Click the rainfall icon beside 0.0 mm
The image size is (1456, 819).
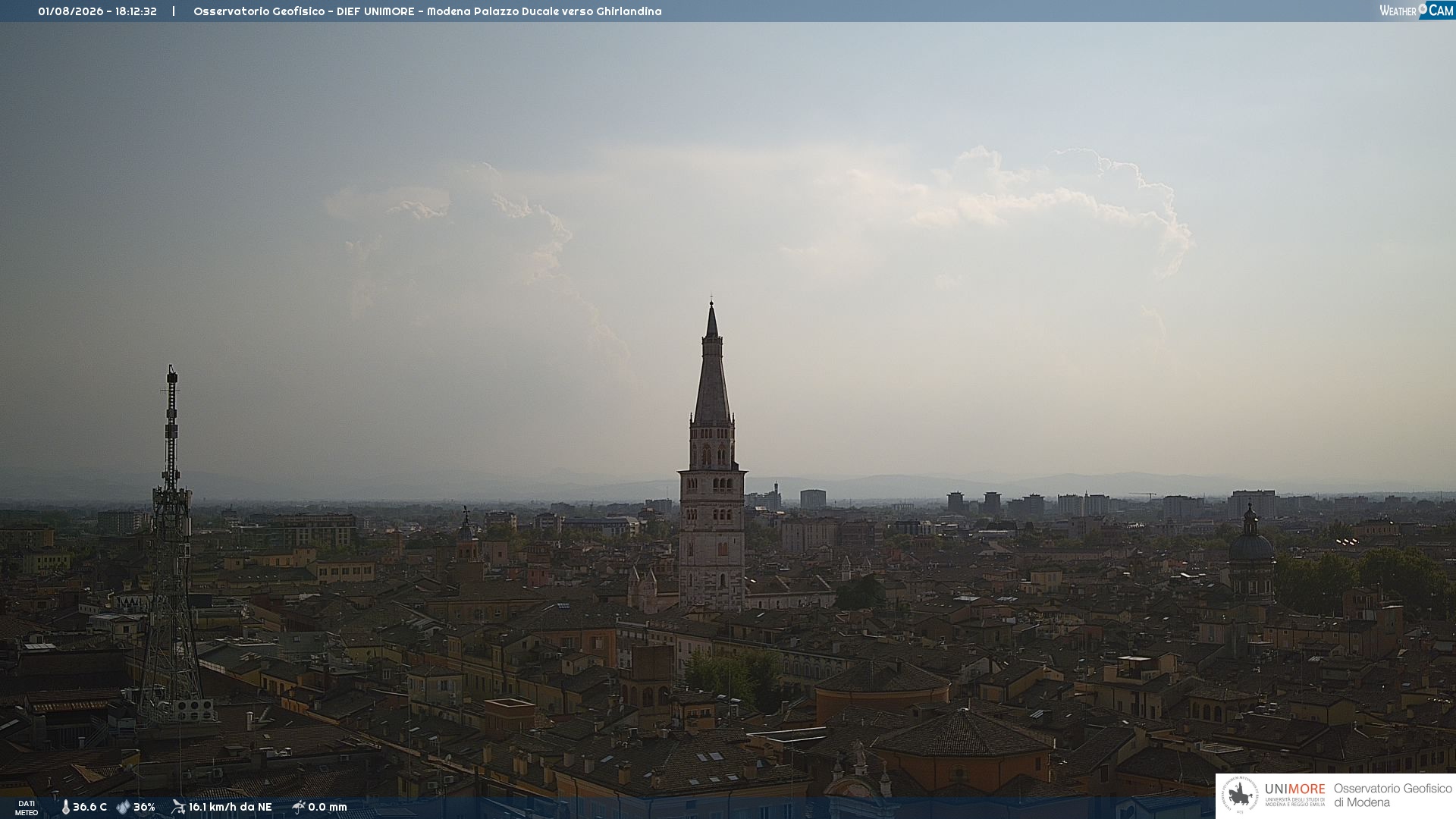point(298,807)
